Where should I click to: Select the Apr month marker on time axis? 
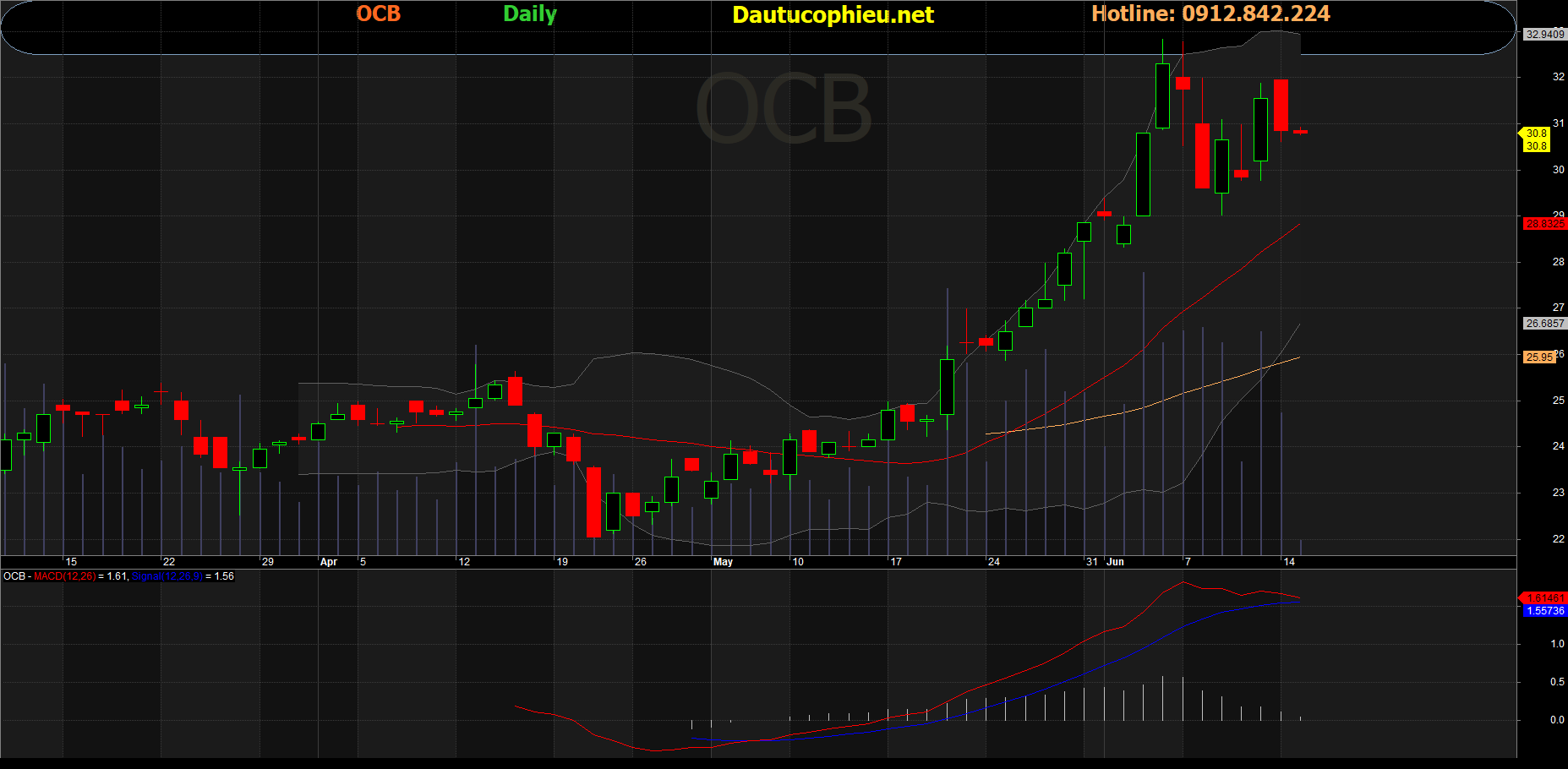pyautogui.click(x=329, y=562)
